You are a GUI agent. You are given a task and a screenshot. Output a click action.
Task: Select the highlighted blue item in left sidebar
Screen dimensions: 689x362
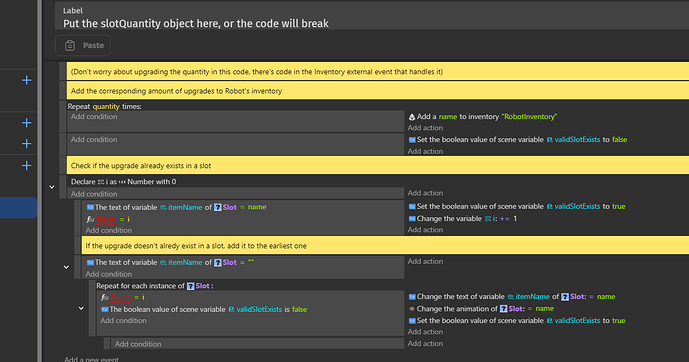click(x=18, y=208)
